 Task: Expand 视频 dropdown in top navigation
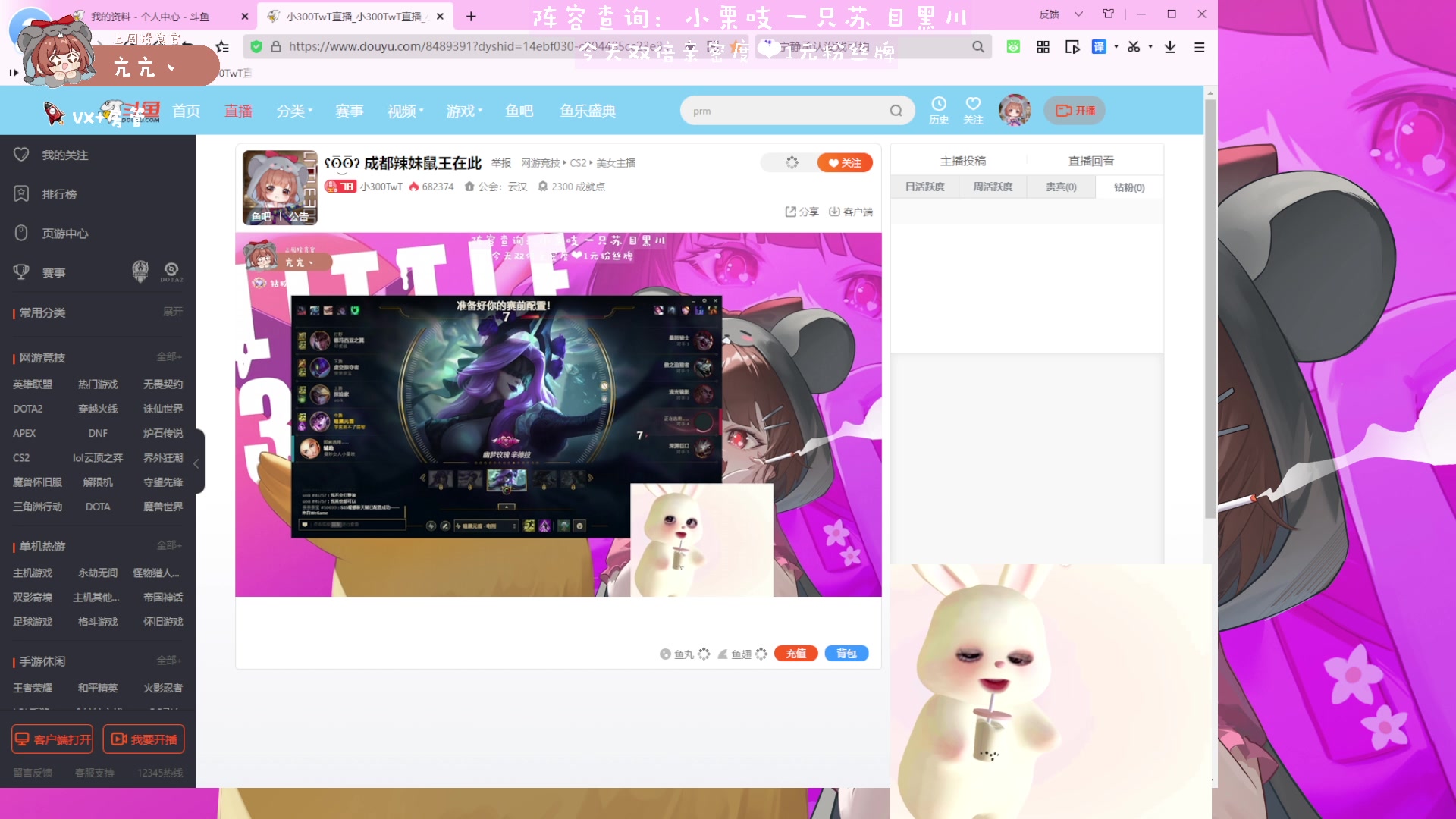(405, 111)
